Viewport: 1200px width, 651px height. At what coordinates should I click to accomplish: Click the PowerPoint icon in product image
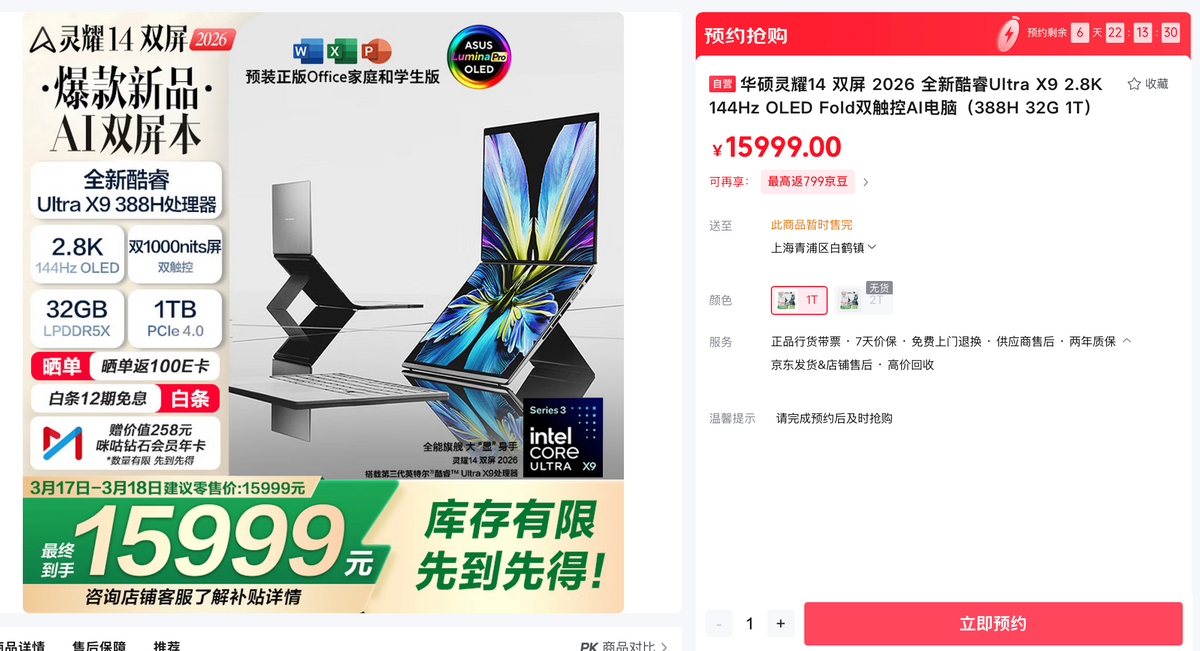377,50
